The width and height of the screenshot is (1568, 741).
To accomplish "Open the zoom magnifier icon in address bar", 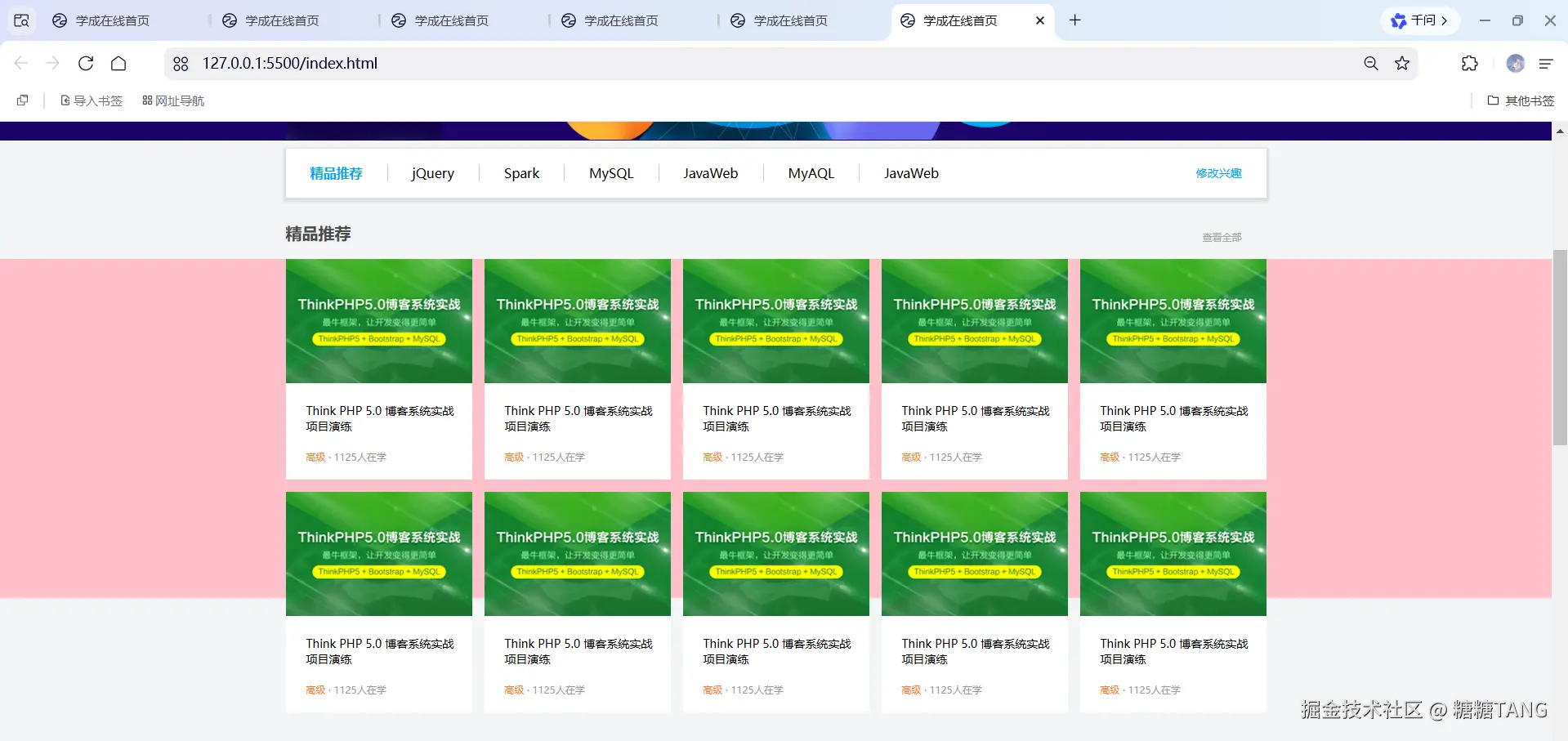I will (x=1371, y=64).
